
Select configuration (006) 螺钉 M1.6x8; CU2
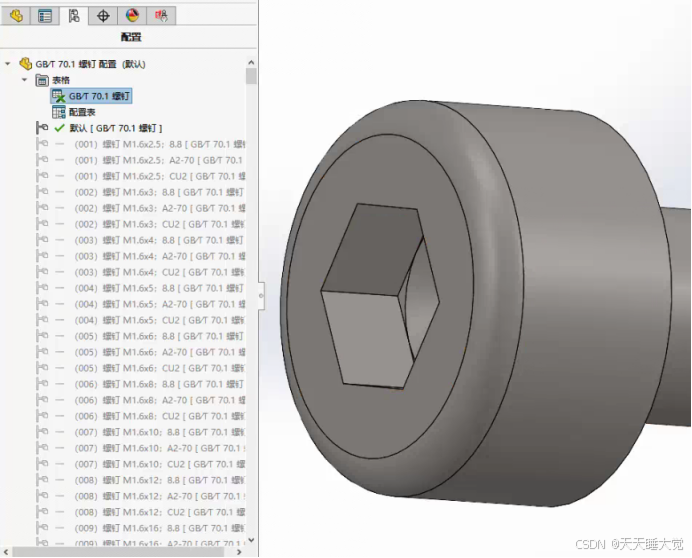click(160, 416)
